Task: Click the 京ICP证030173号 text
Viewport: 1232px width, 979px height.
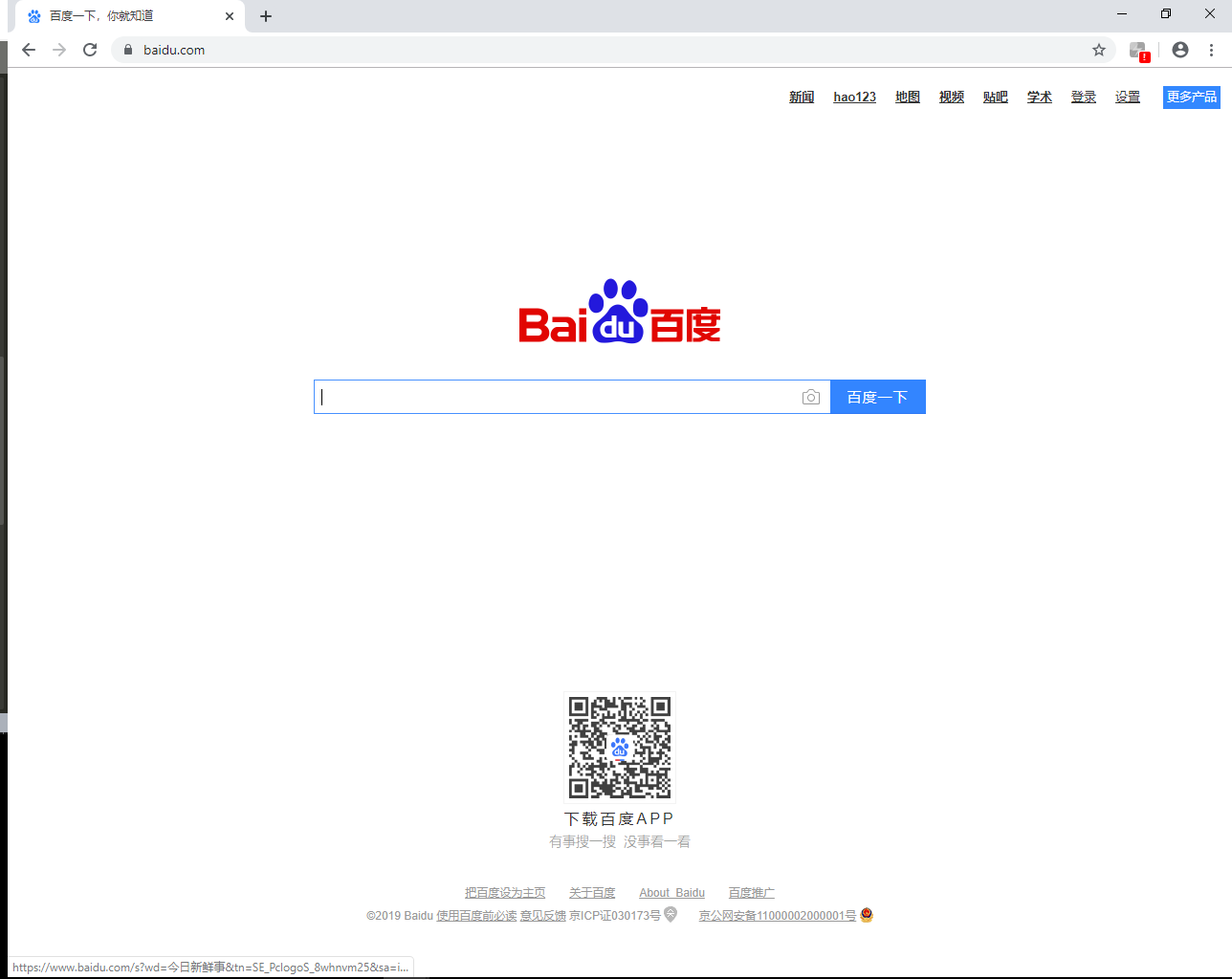Action: (x=615, y=916)
